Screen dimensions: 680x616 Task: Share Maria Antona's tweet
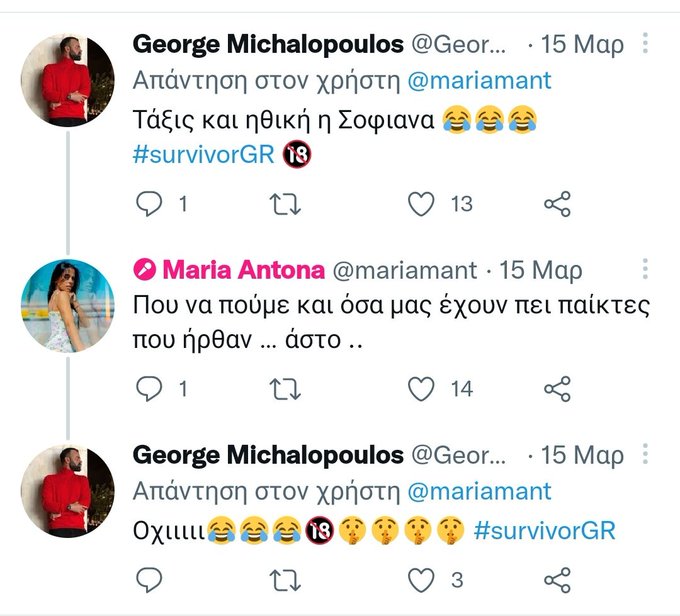[x=557, y=388]
